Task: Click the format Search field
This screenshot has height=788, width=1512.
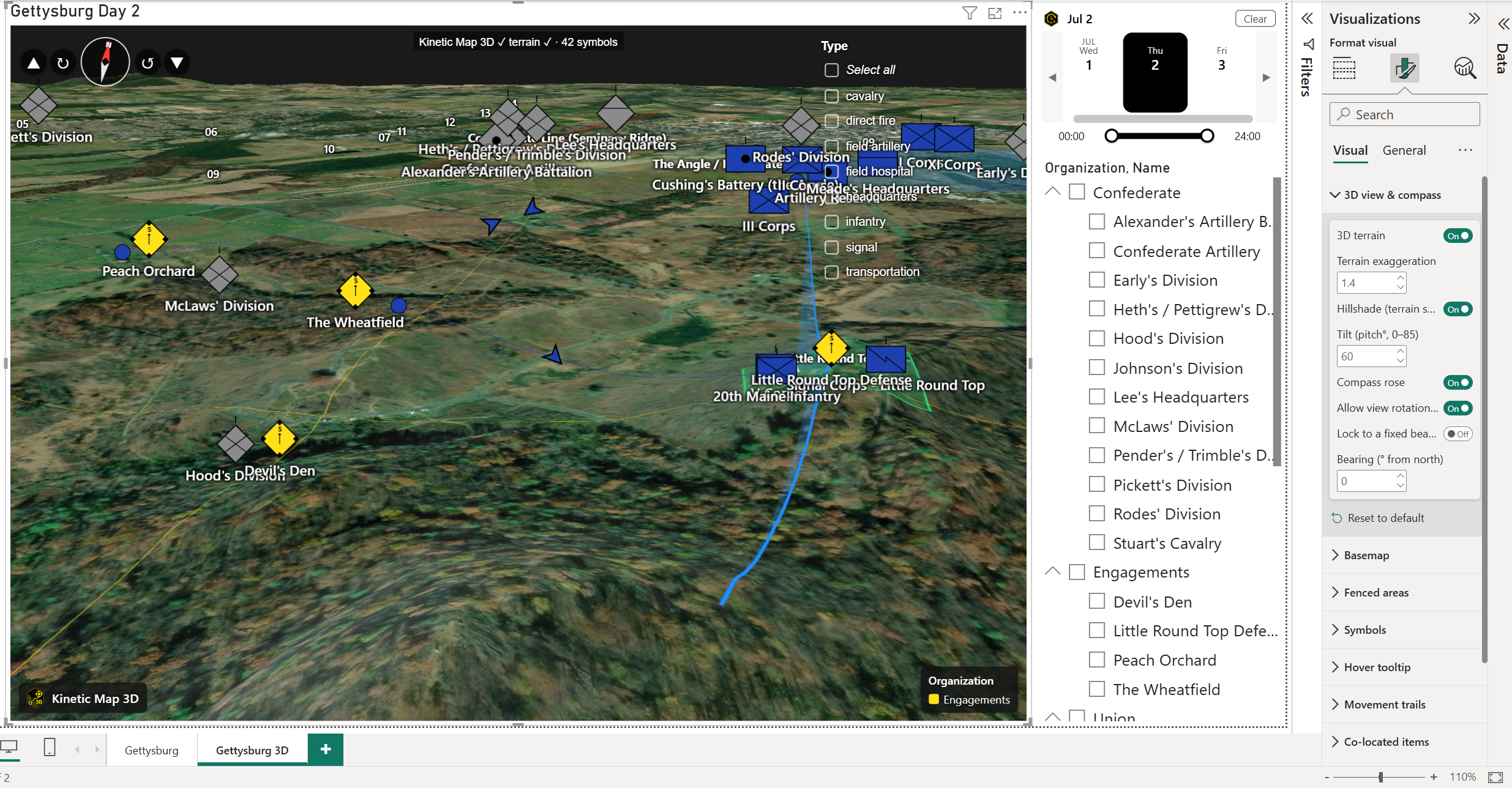Action: [x=1404, y=115]
